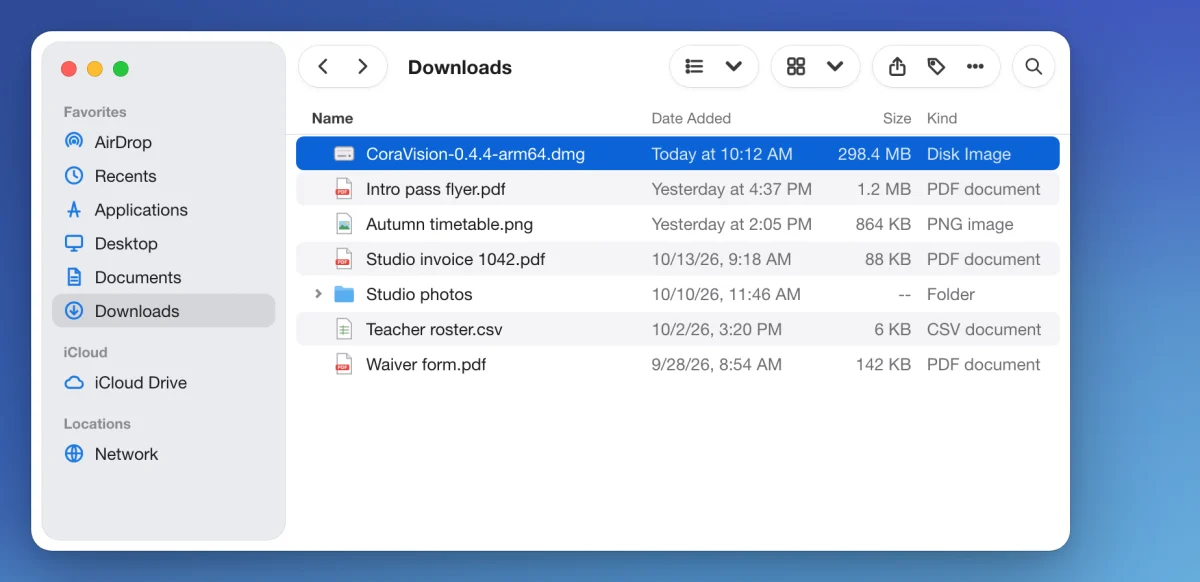Click the Applications sidebar icon
Image resolution: width=1200 pixels, height=582 pixels.
pyautogui.click(x=74, y=210)
